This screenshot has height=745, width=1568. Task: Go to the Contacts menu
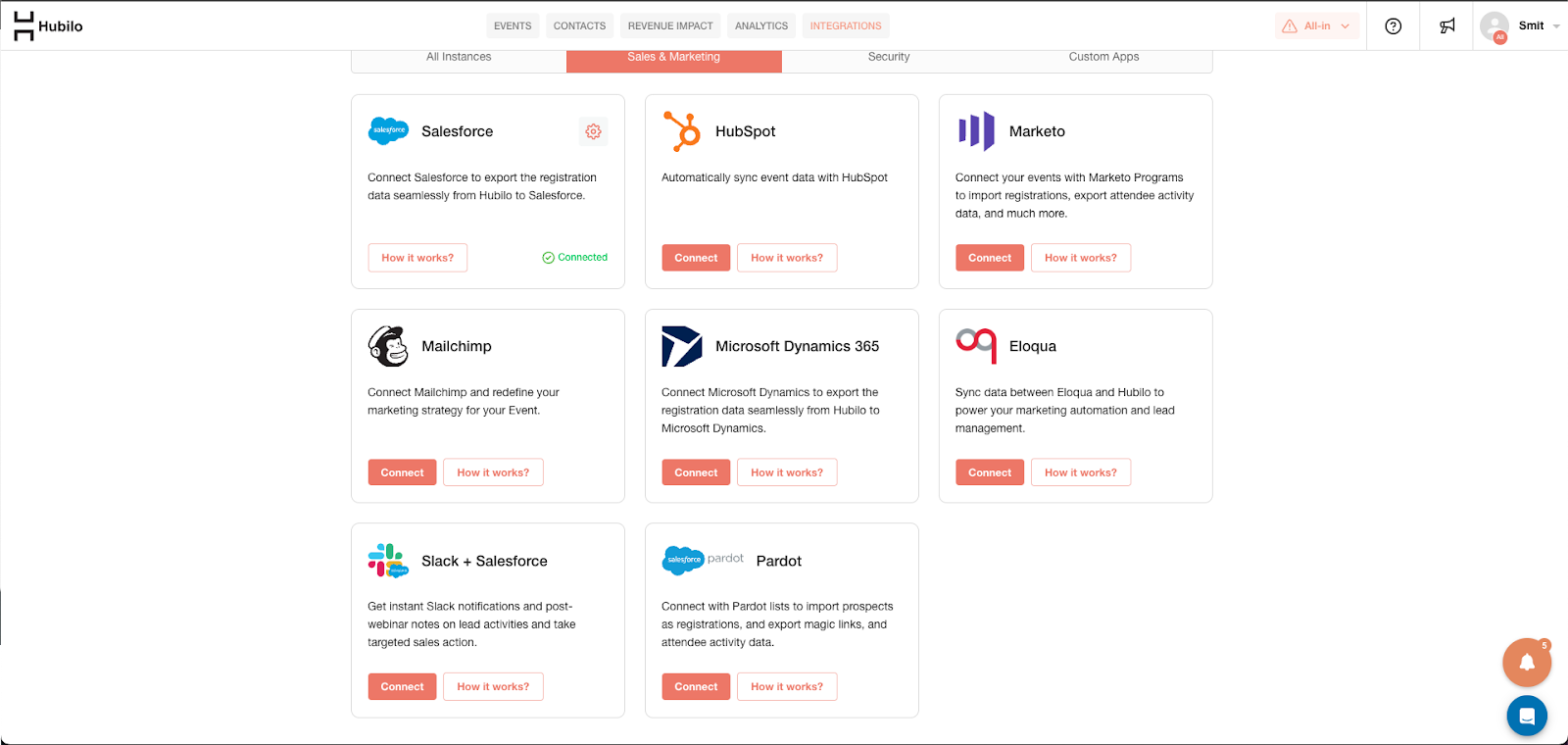[579, 25]
